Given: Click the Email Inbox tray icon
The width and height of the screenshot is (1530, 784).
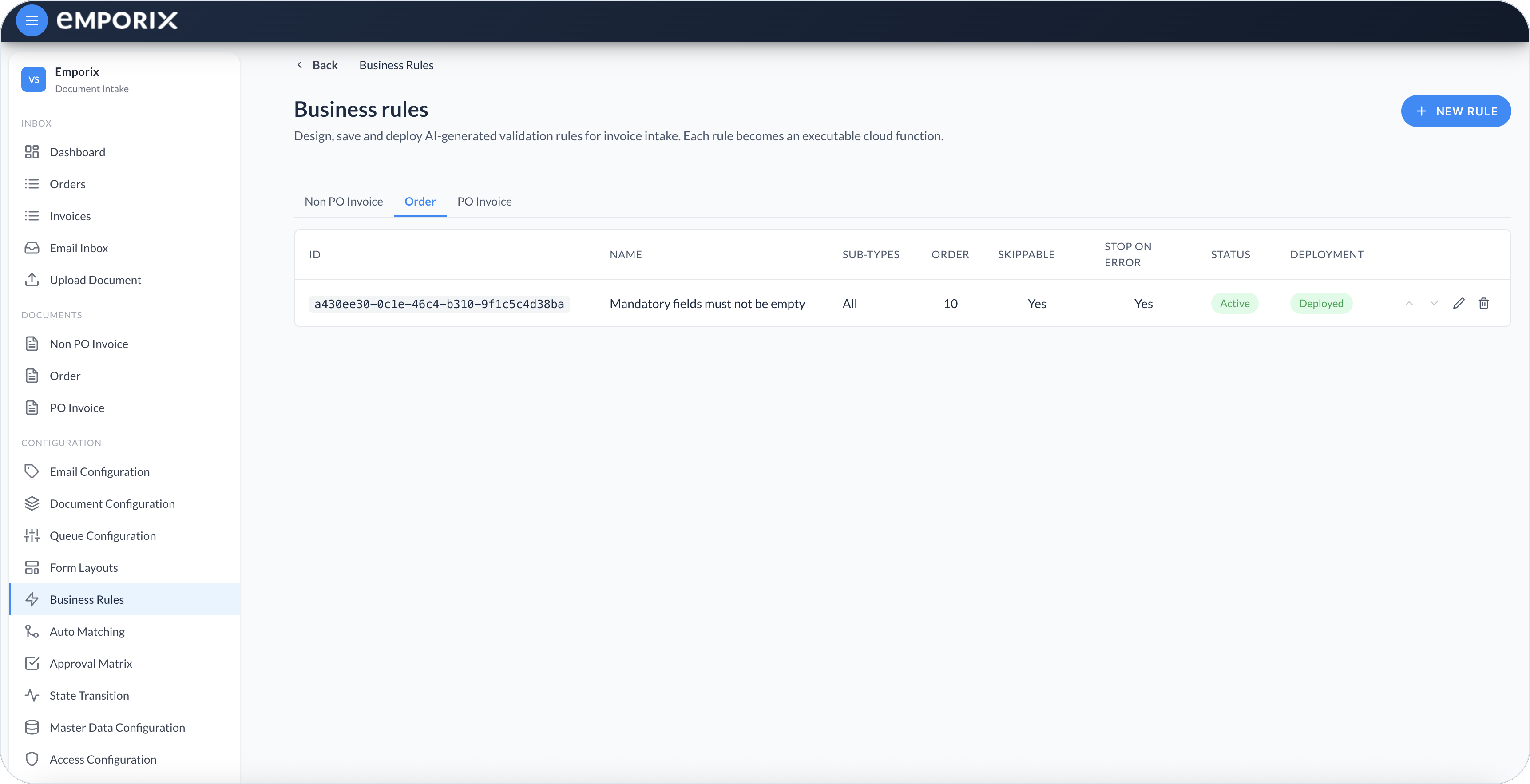Looking at the screenshot, I should (32, 248).
